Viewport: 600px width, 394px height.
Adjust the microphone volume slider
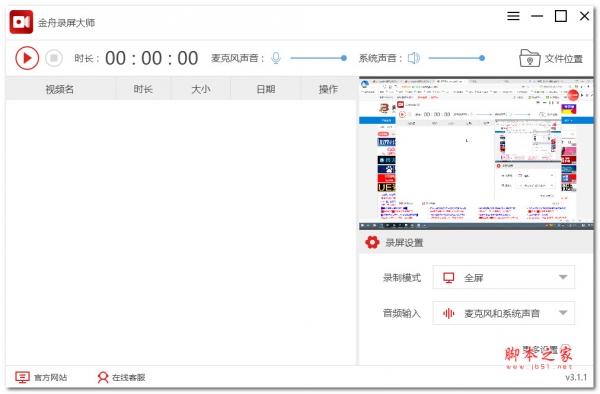pos(318,58)
